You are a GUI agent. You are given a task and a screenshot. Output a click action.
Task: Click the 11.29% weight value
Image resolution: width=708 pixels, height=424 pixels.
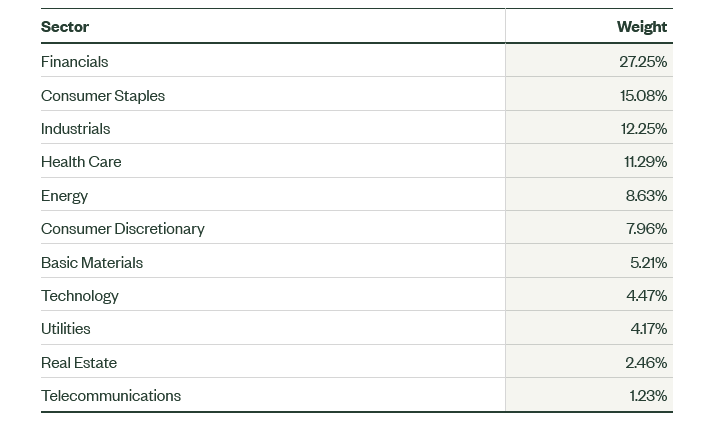pyautogui.click(x=645, y=162)
